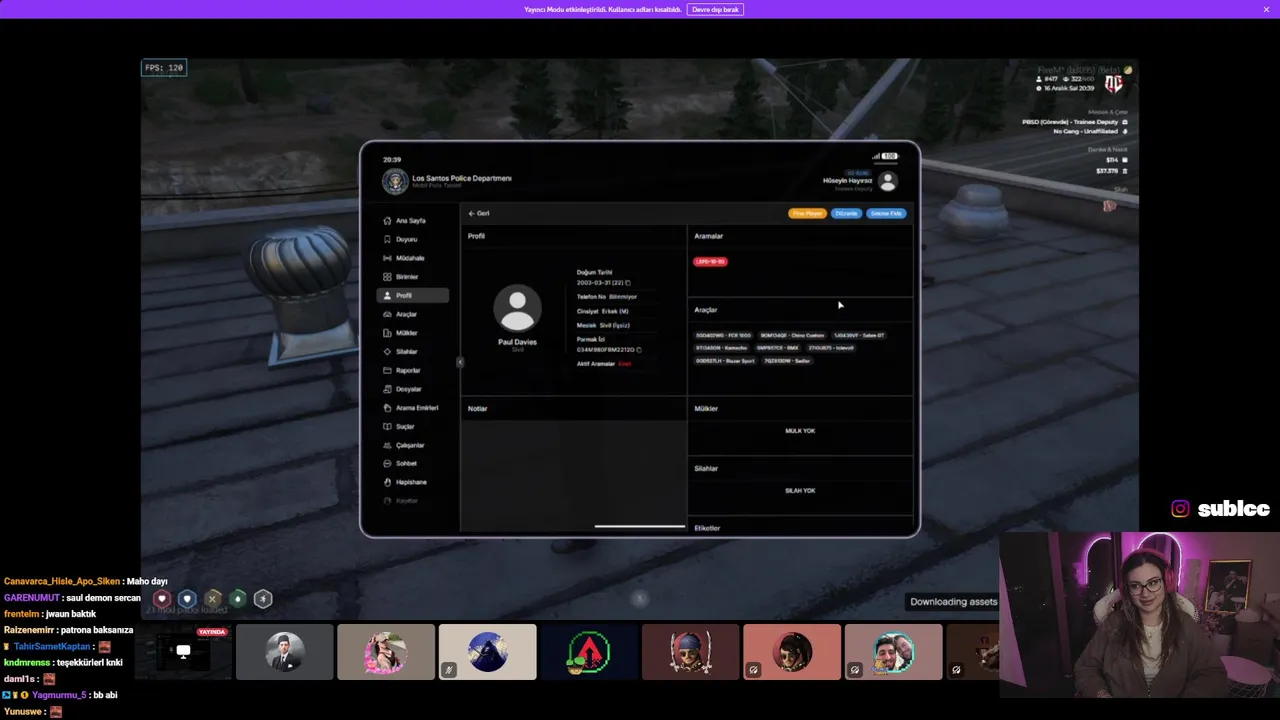Click chat username Yagmurmu_5
1280x720 pixels.
59,695
